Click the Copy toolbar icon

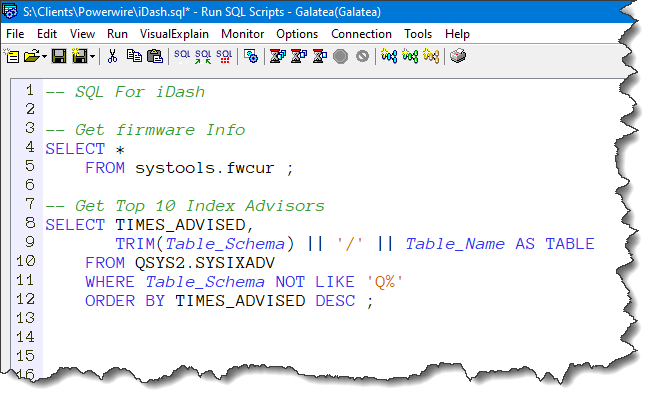pyautogui.click(x=132, y=56)
